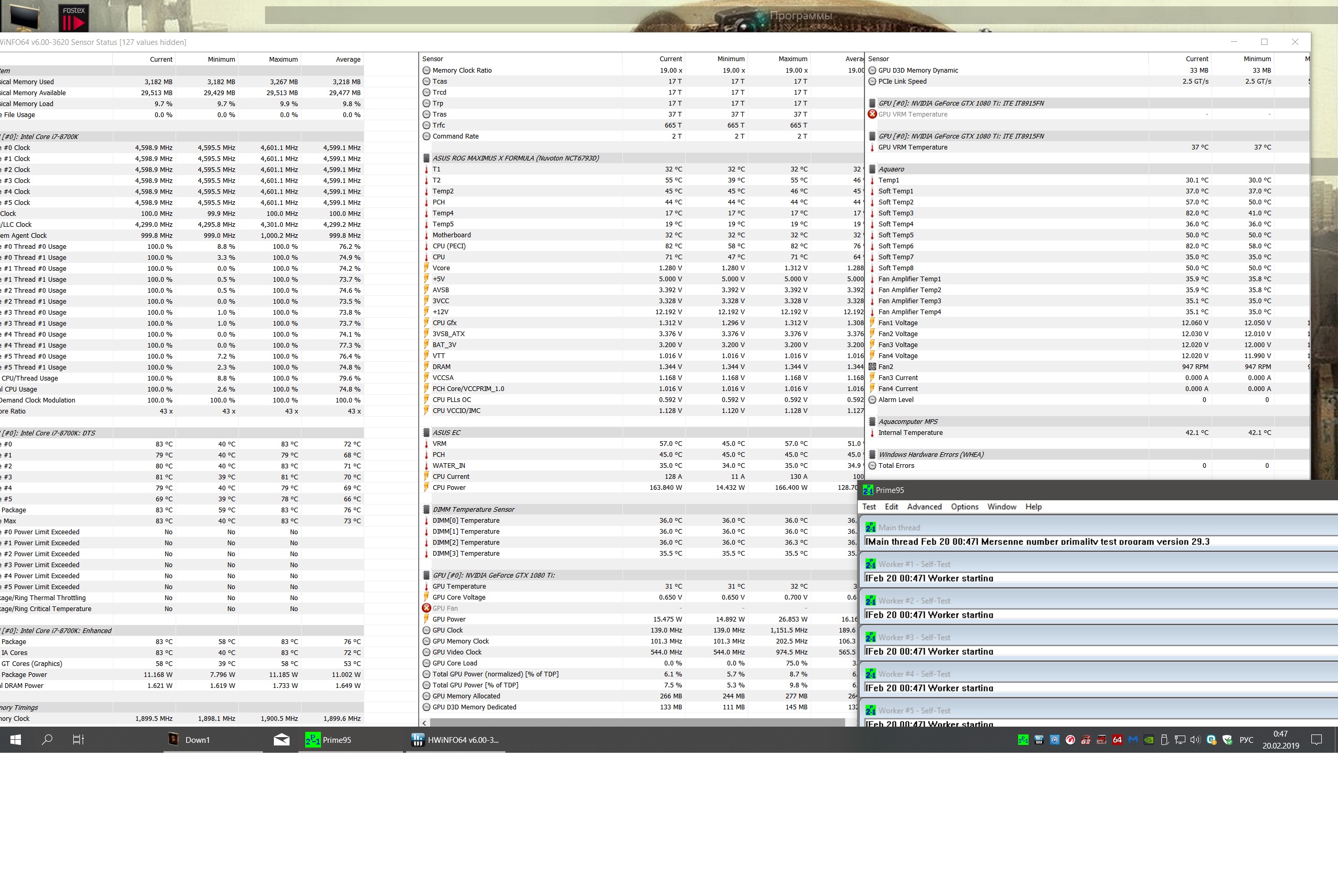
Task: Click the Windows Hardware Errors (WHEA) group header
Action: pos(931,455)
